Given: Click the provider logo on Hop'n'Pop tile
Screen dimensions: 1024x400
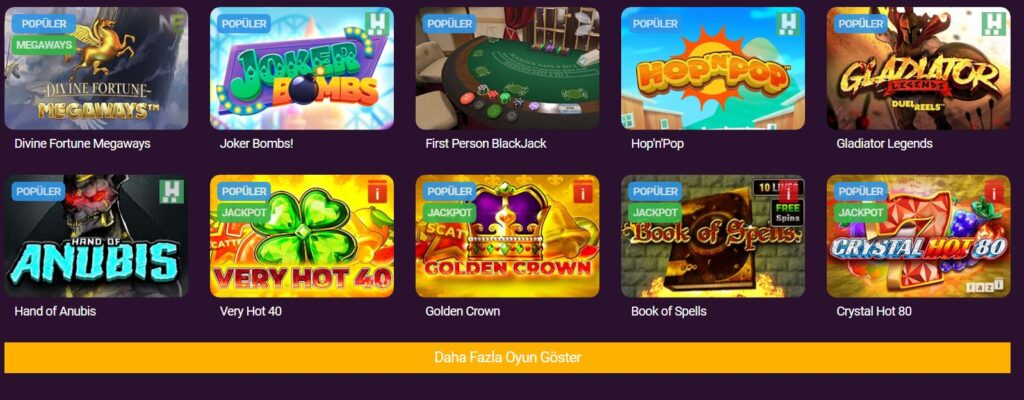Looking at the screenshot, I should click(788, 24).
